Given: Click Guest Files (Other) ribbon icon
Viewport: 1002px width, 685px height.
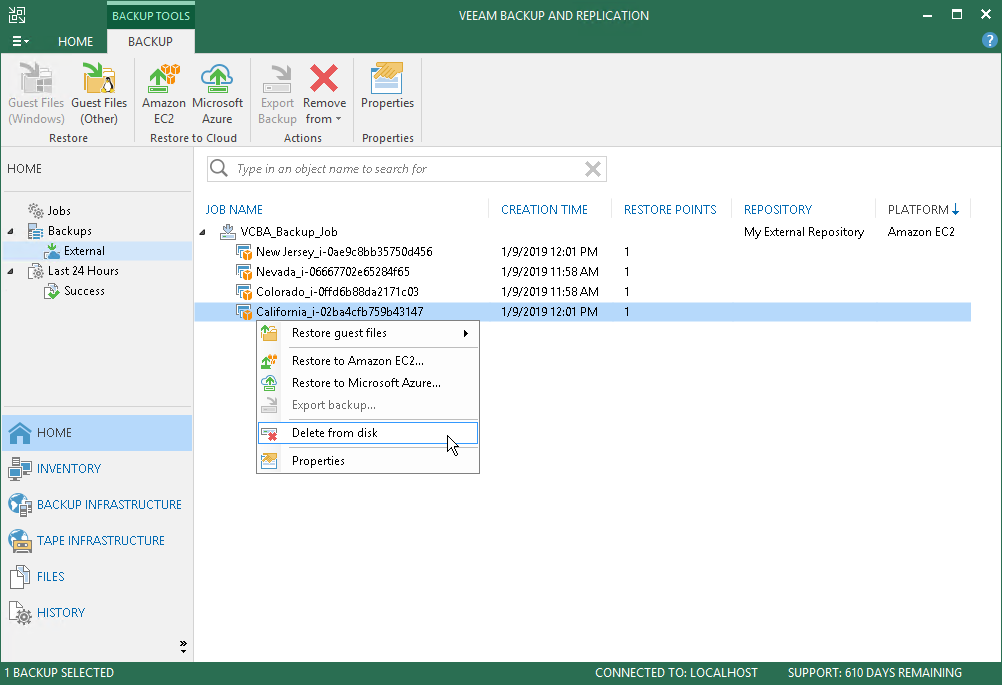Looking at the screenshot, I should click(99, 93).
